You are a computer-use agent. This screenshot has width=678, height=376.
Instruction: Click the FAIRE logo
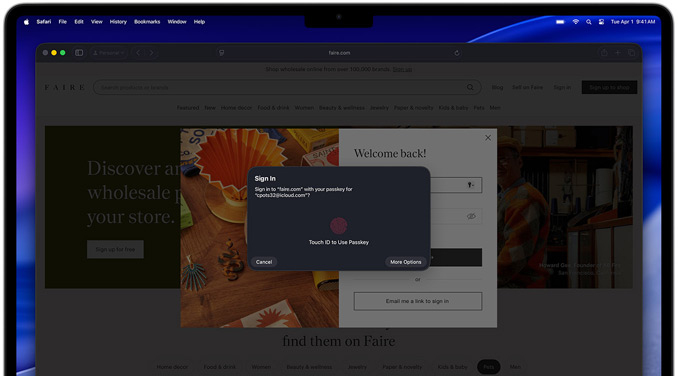[64, 87]
